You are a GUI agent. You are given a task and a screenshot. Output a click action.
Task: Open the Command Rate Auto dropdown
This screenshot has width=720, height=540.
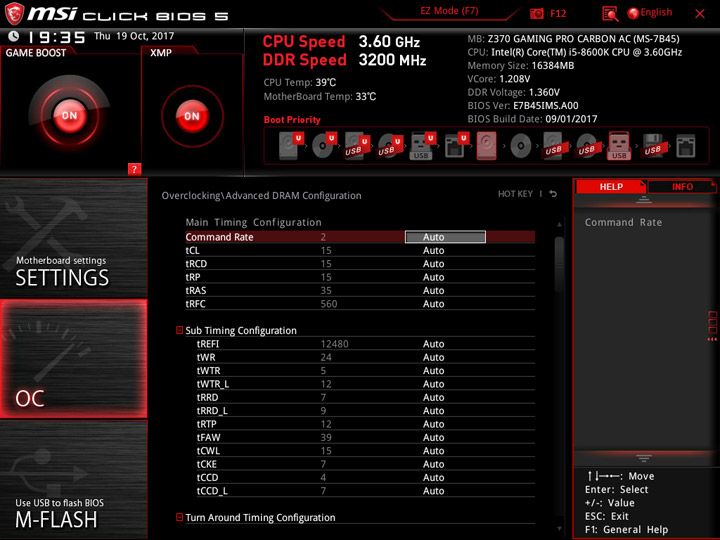click(445, 237)
